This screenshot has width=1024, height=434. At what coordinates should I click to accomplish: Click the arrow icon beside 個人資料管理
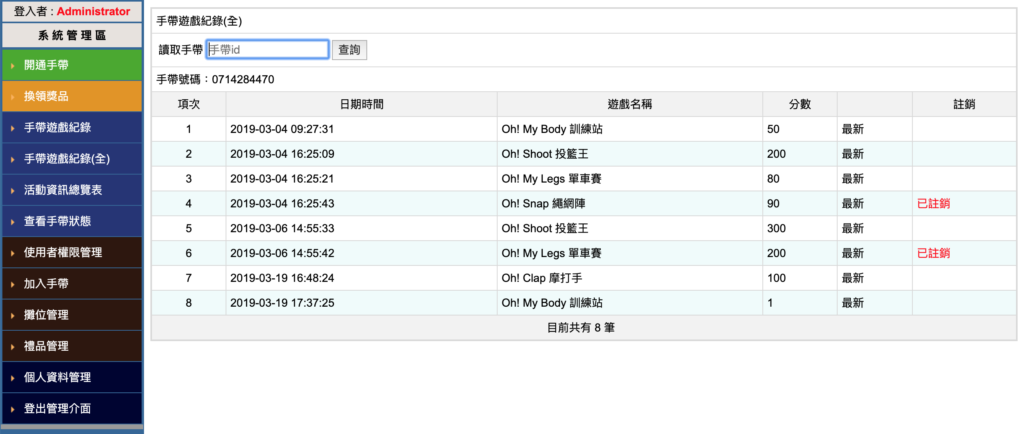[x=12, y=379]
